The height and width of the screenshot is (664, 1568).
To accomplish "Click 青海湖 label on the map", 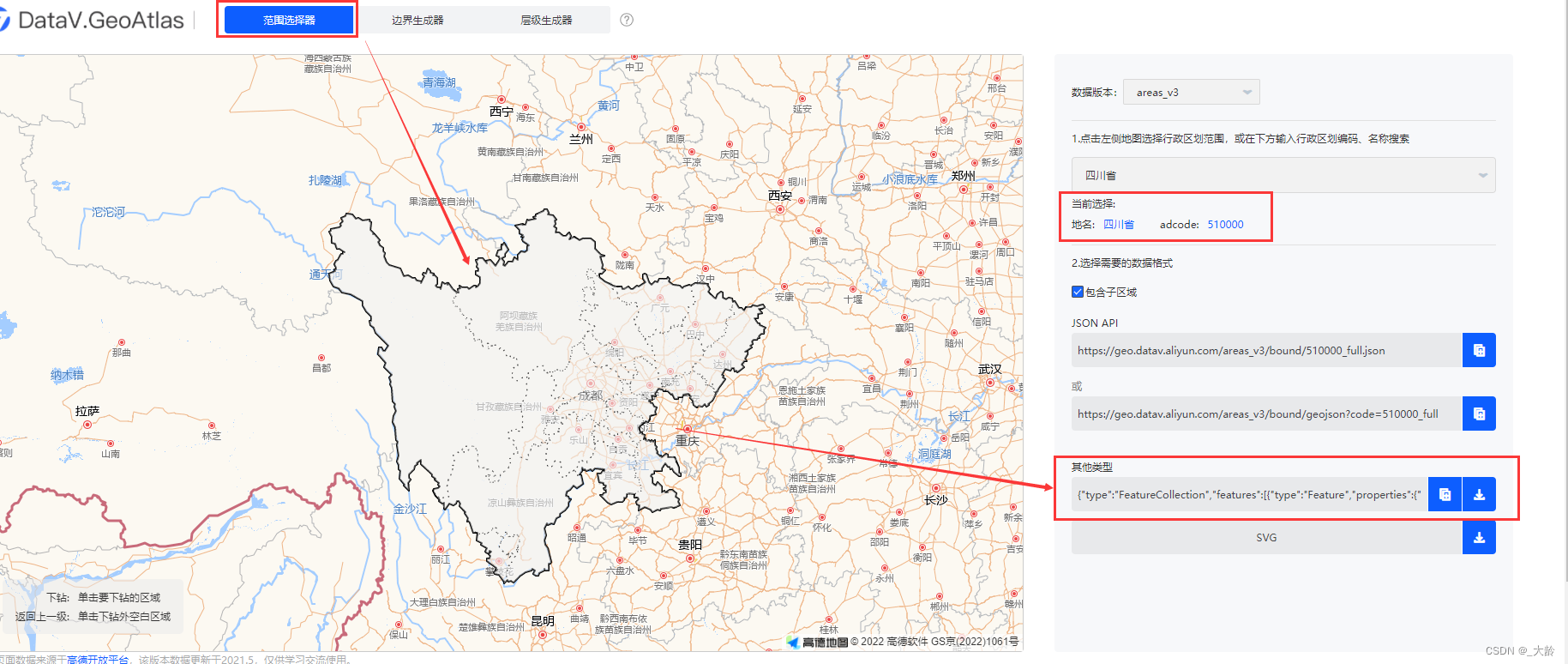I will [x=439, y=82].
